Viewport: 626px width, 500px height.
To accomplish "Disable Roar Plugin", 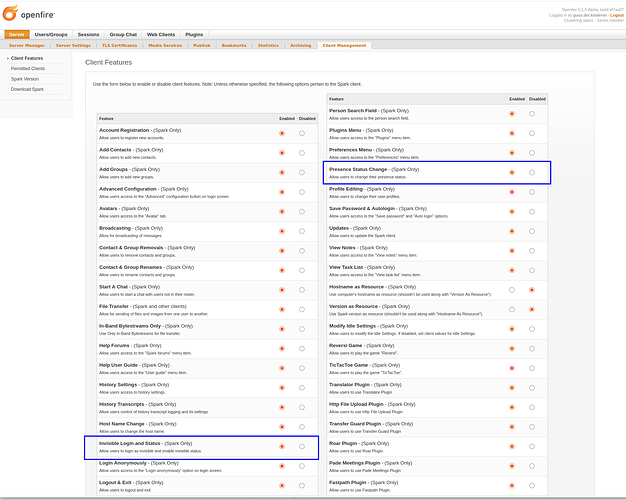I will tap(532, 446).
